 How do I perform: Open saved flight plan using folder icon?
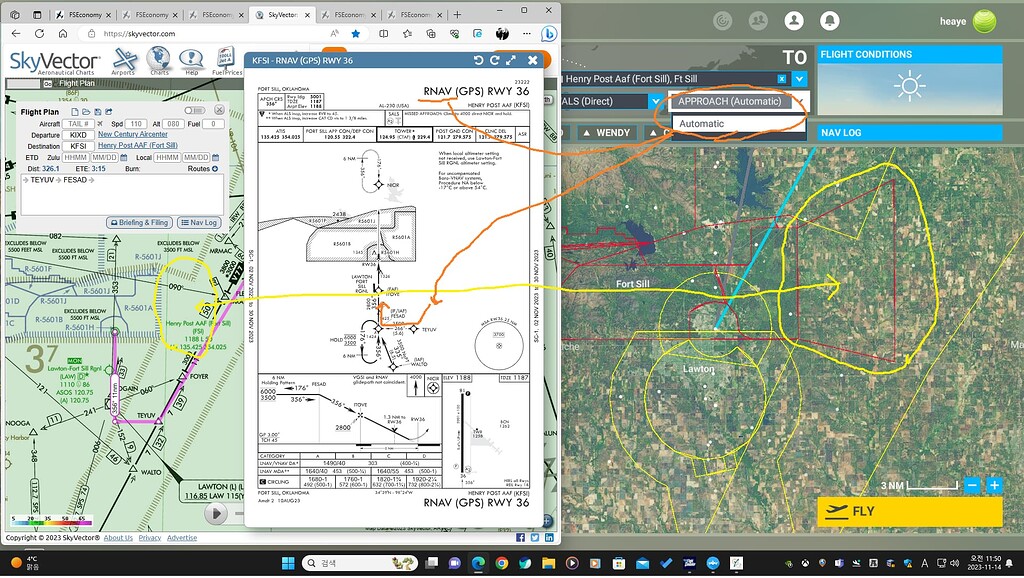[x=86, y=112]
